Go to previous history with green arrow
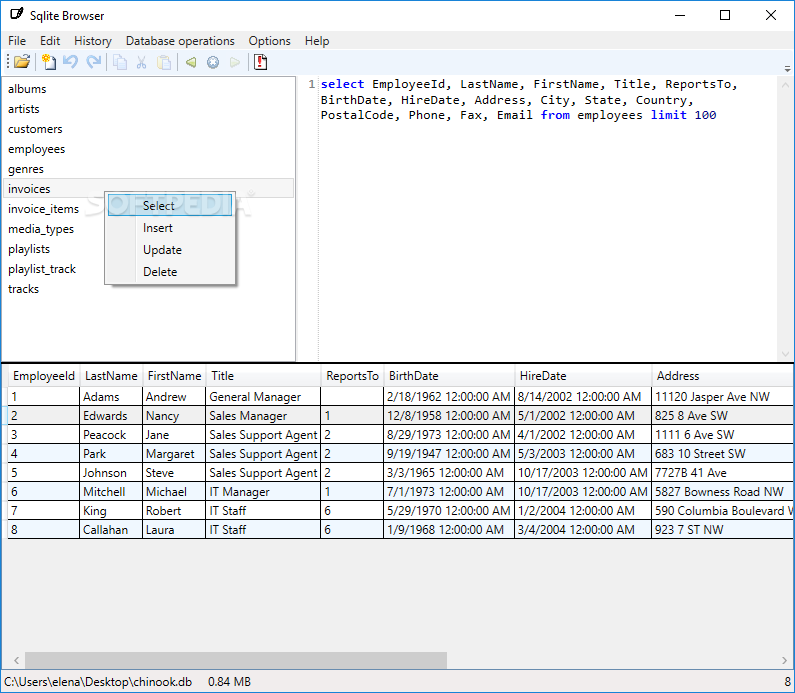 pos(191,62)
